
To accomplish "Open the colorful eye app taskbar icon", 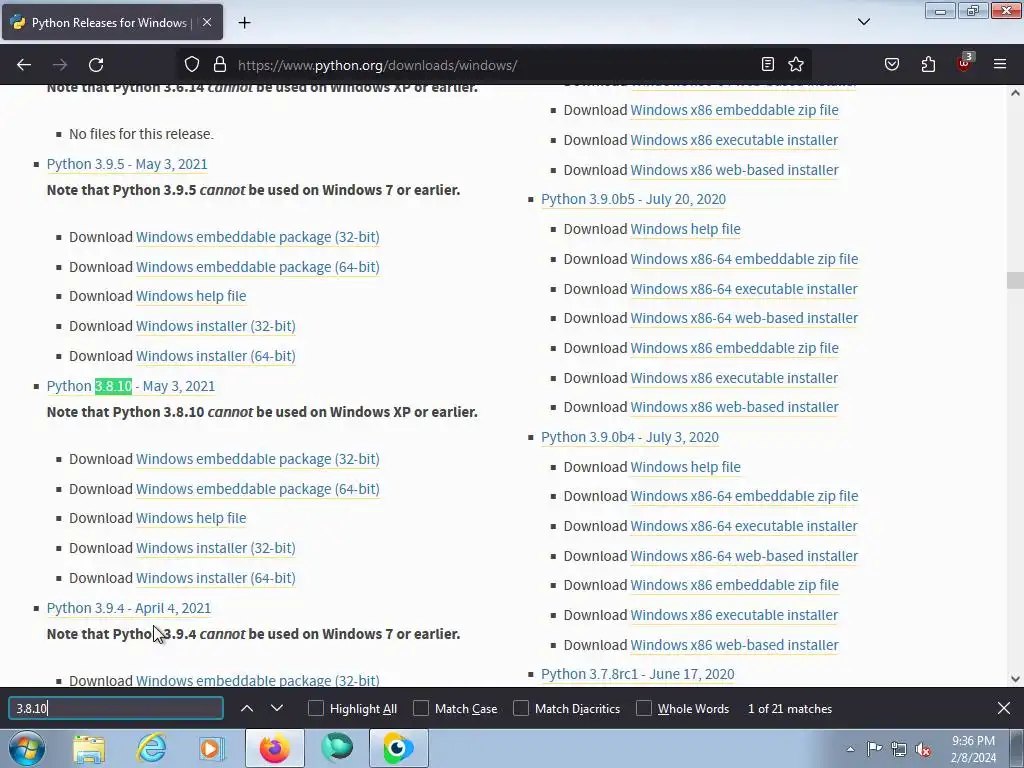I will coord(398,749).
